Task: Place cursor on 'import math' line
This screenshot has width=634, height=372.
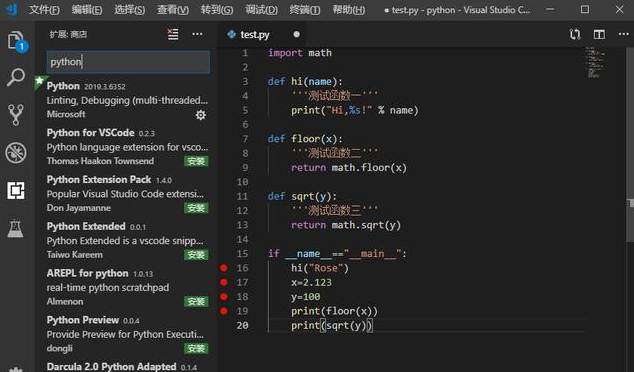Action: click(x=300, y=53)
